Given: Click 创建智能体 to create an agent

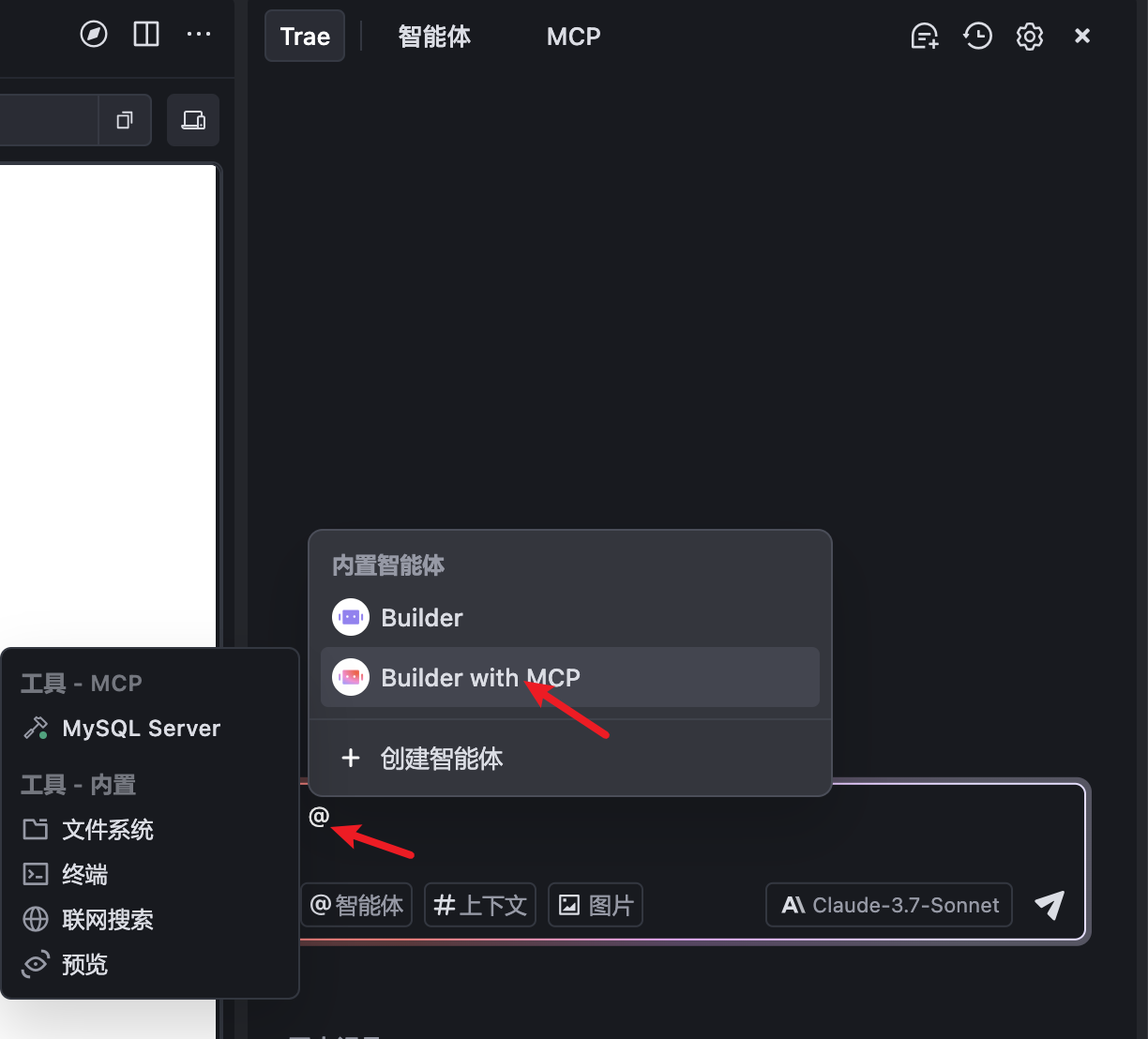Looking at the screenshot, I should (x=570, y=758).
